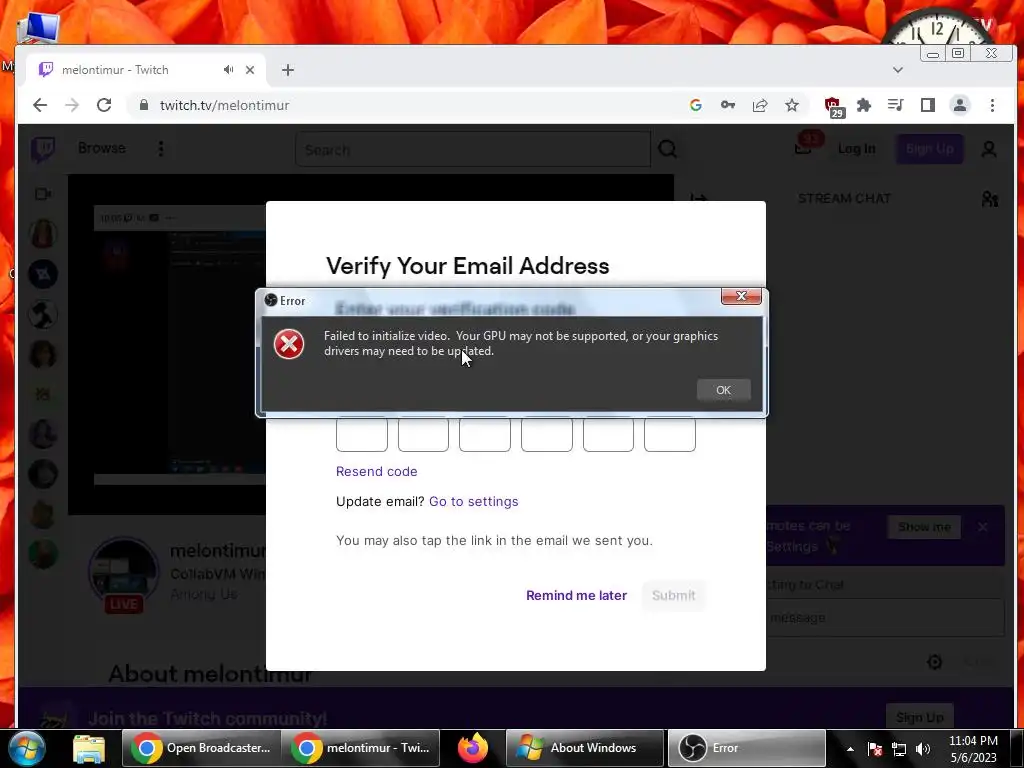The height and width of the screenshot is (768, 1024).
Task: Open the media control icon in Chrome toolbar
Action: [895, 105]
